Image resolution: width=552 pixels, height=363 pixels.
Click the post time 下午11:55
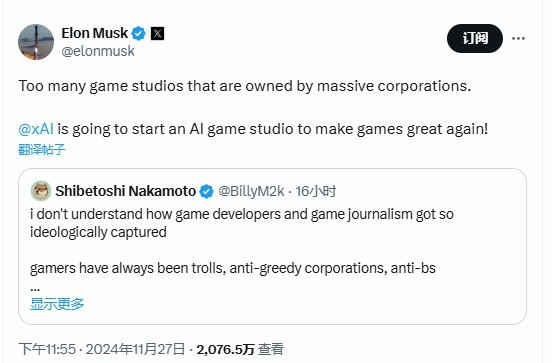[x=47, y=349]
